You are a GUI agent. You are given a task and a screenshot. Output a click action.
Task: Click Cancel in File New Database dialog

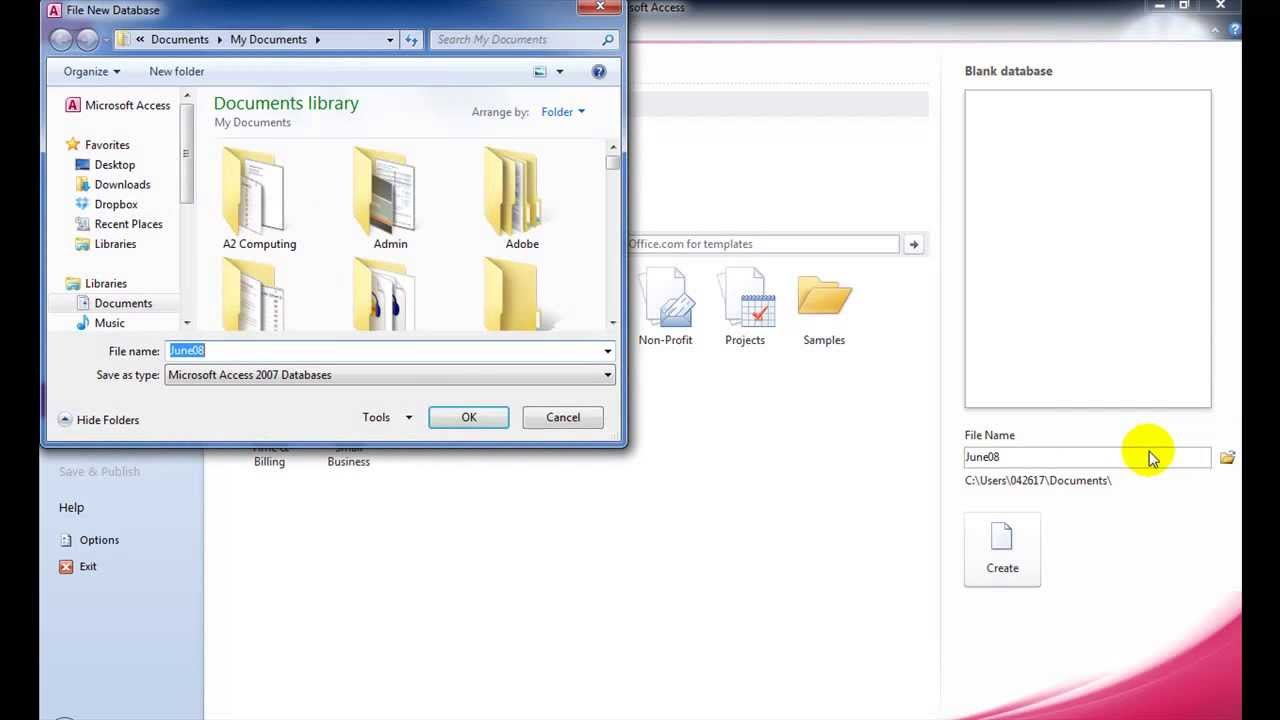pos(563,417)
